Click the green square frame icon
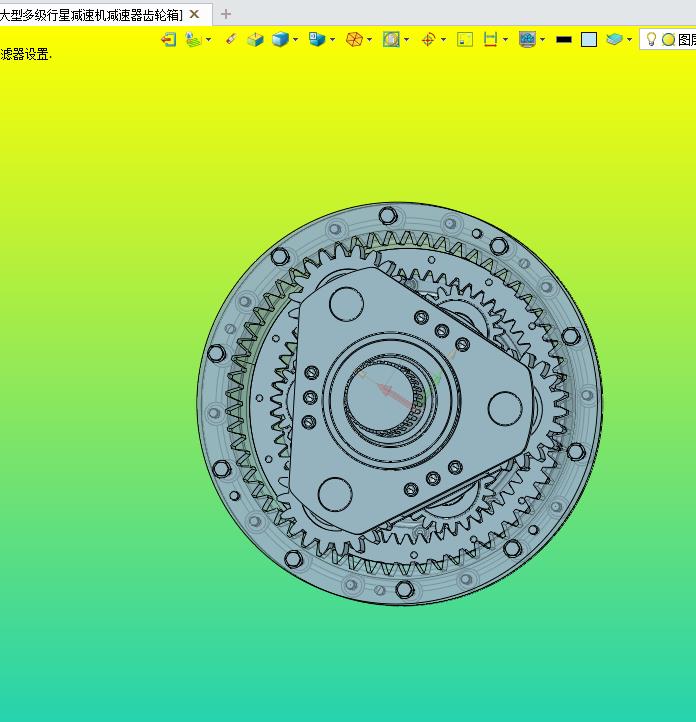Screen dimensions: 696x722 point(465,40)
